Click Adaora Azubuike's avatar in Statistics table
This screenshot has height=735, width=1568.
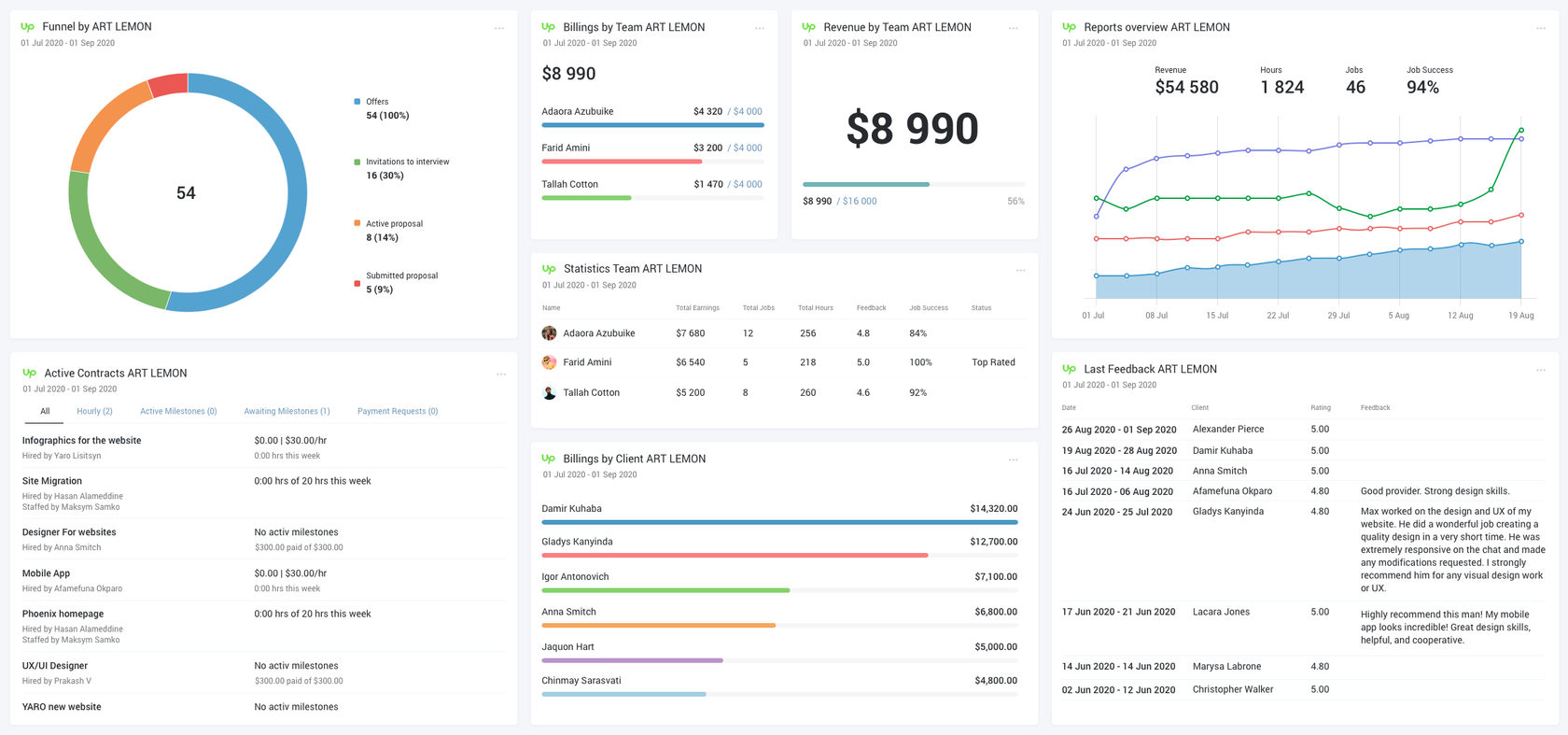click(x=549, y=333)
